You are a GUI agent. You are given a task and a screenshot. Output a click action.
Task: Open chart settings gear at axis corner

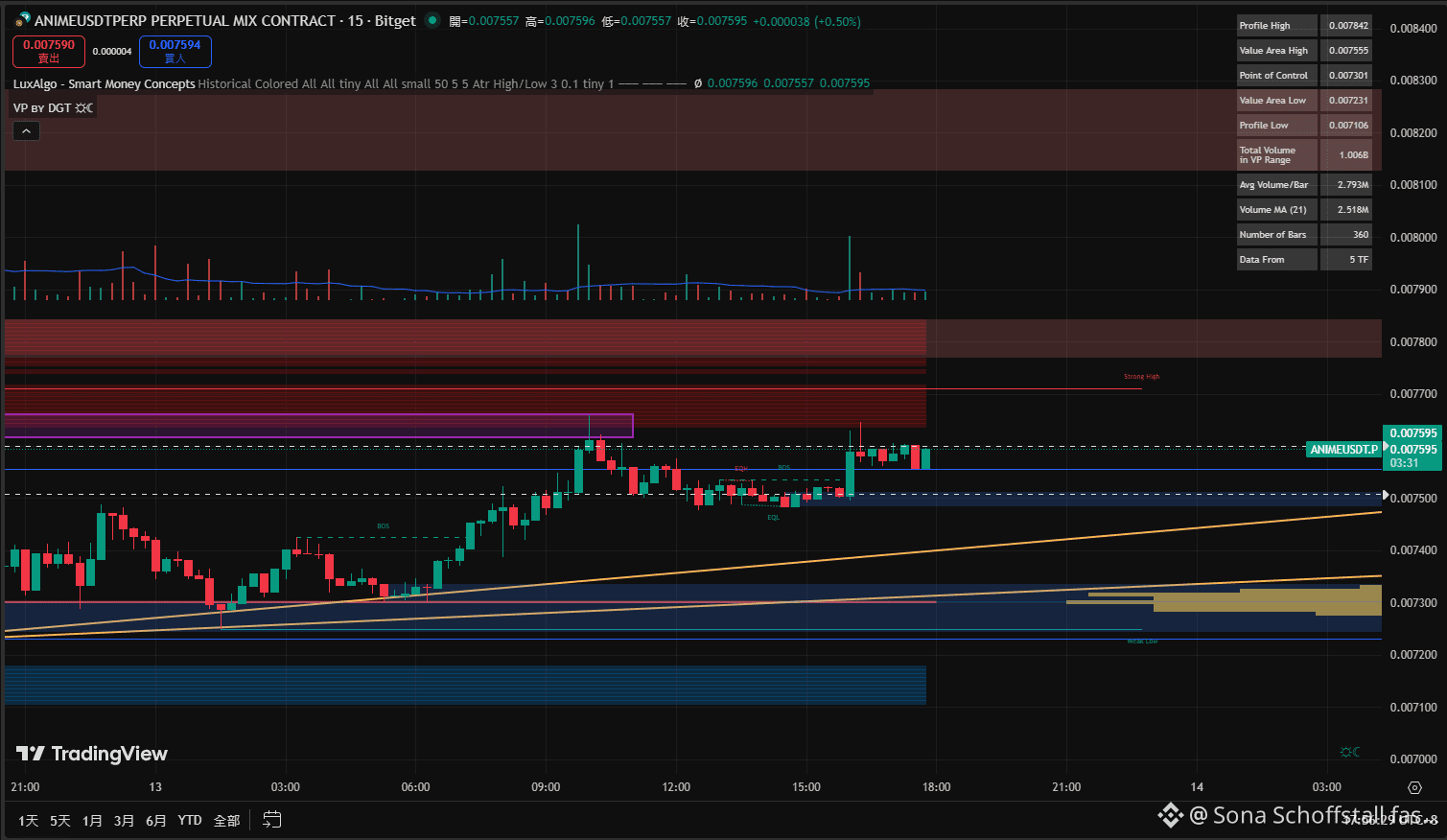[x=1414, y=787]
